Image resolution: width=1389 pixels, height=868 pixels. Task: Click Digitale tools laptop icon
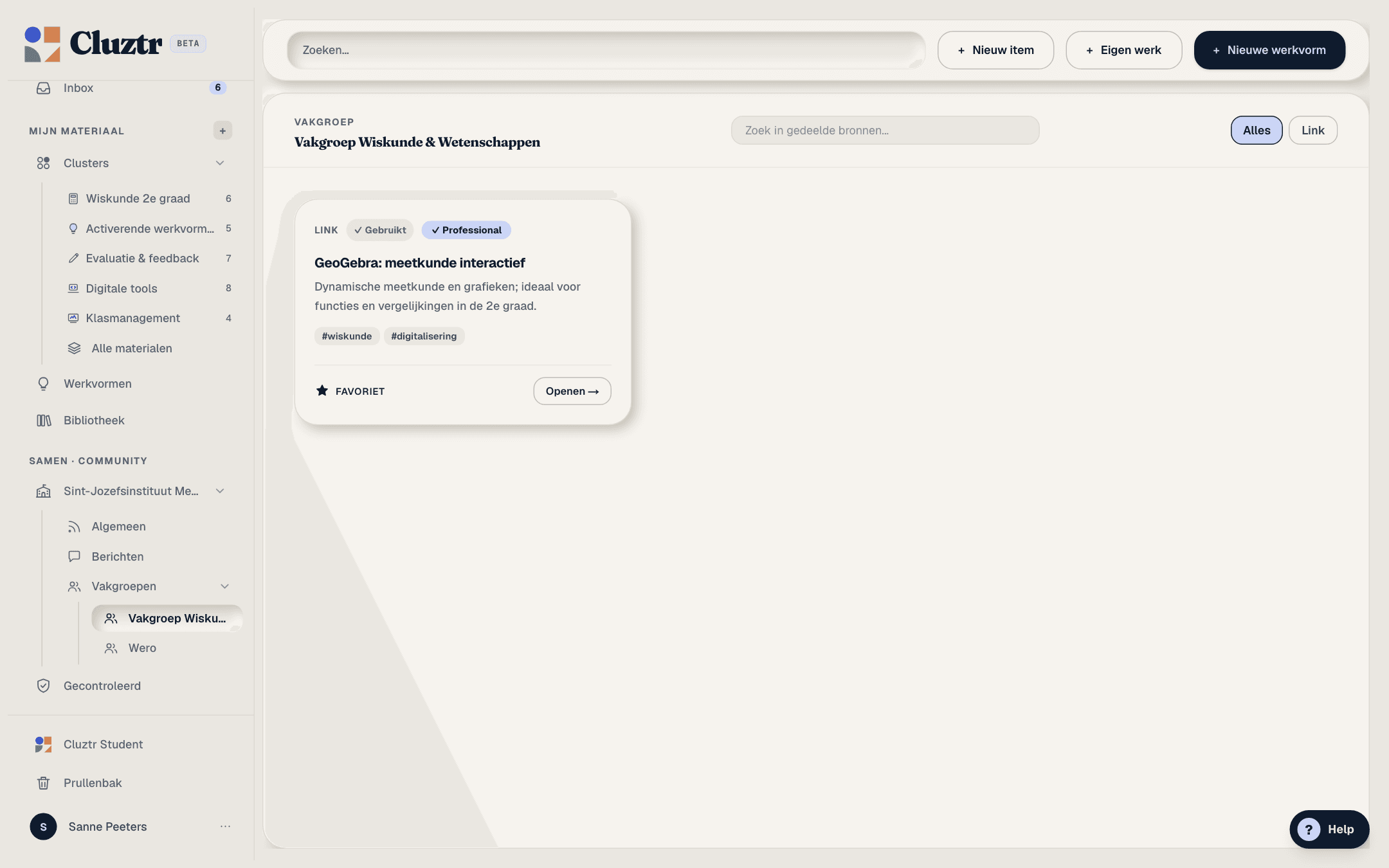point(73,288)
